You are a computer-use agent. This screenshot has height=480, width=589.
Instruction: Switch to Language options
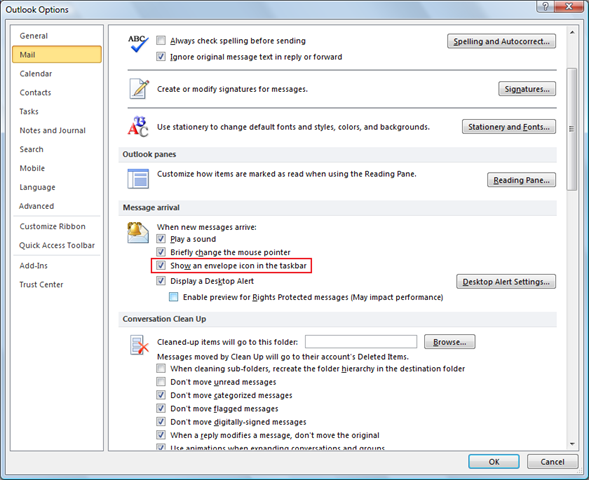click(57, 187)
